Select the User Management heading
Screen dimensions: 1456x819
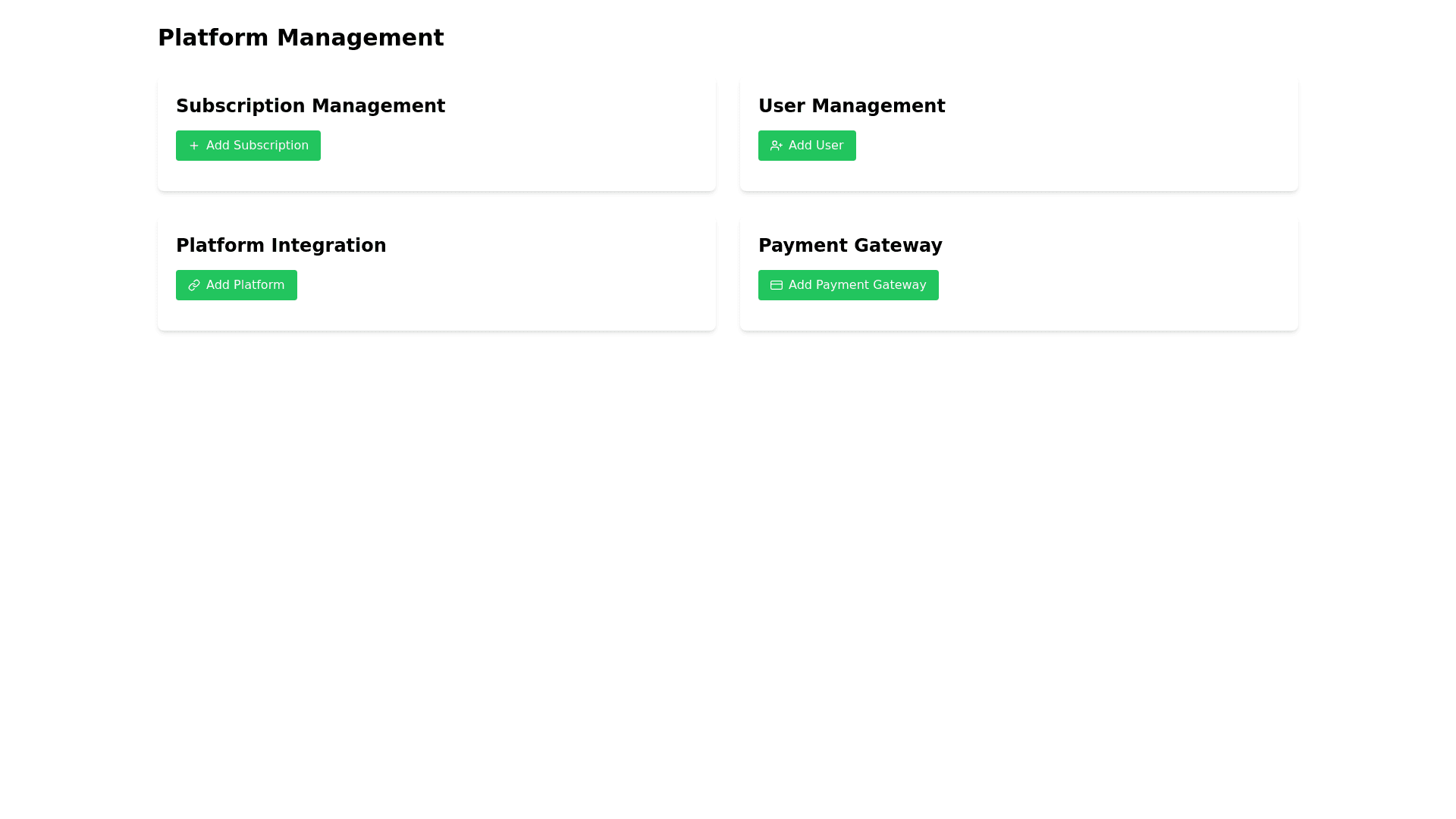pos(851,106)
